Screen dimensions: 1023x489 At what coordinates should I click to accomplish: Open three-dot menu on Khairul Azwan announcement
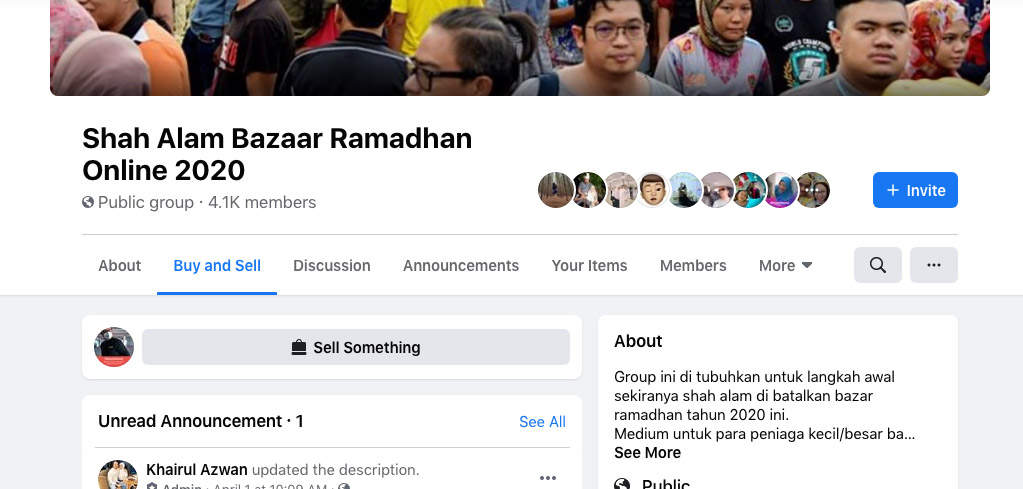[547, 478]
